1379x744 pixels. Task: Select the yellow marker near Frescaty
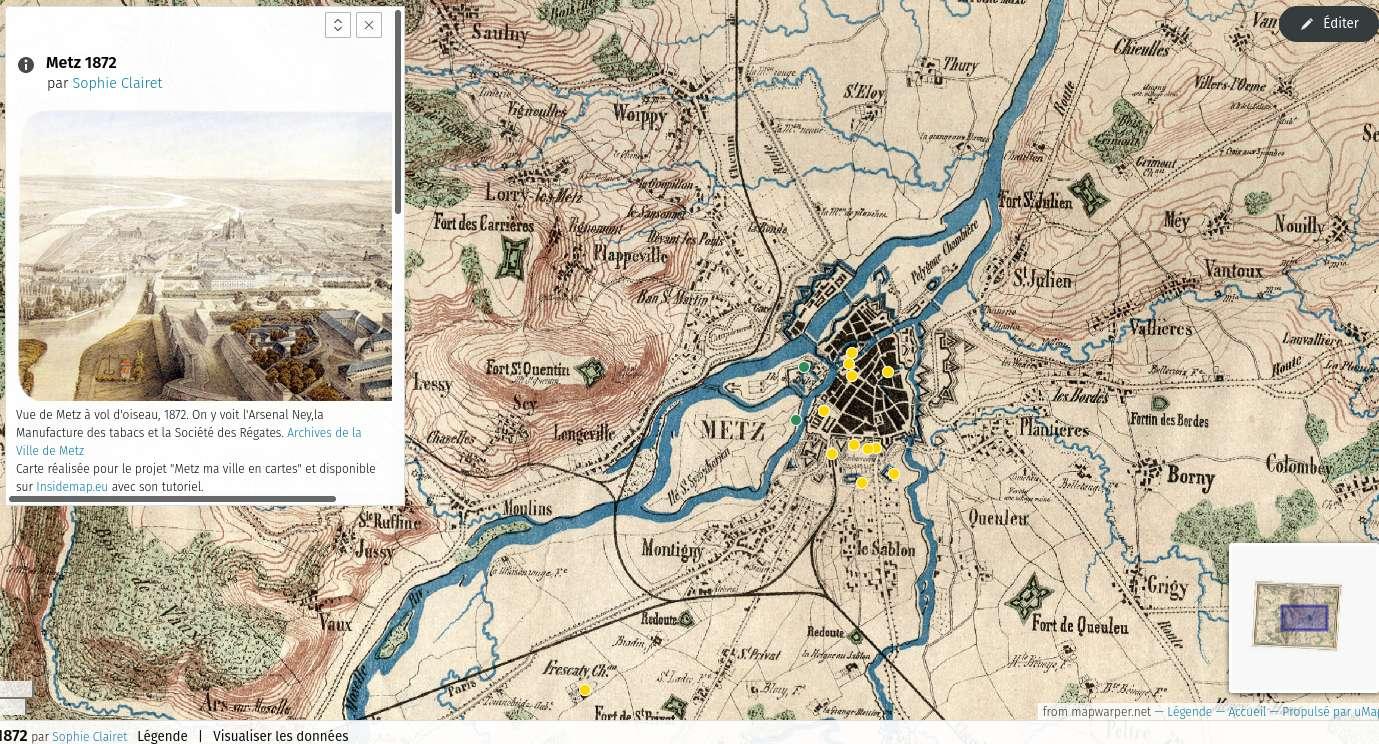pyautogui.click(x=585, y=690)
